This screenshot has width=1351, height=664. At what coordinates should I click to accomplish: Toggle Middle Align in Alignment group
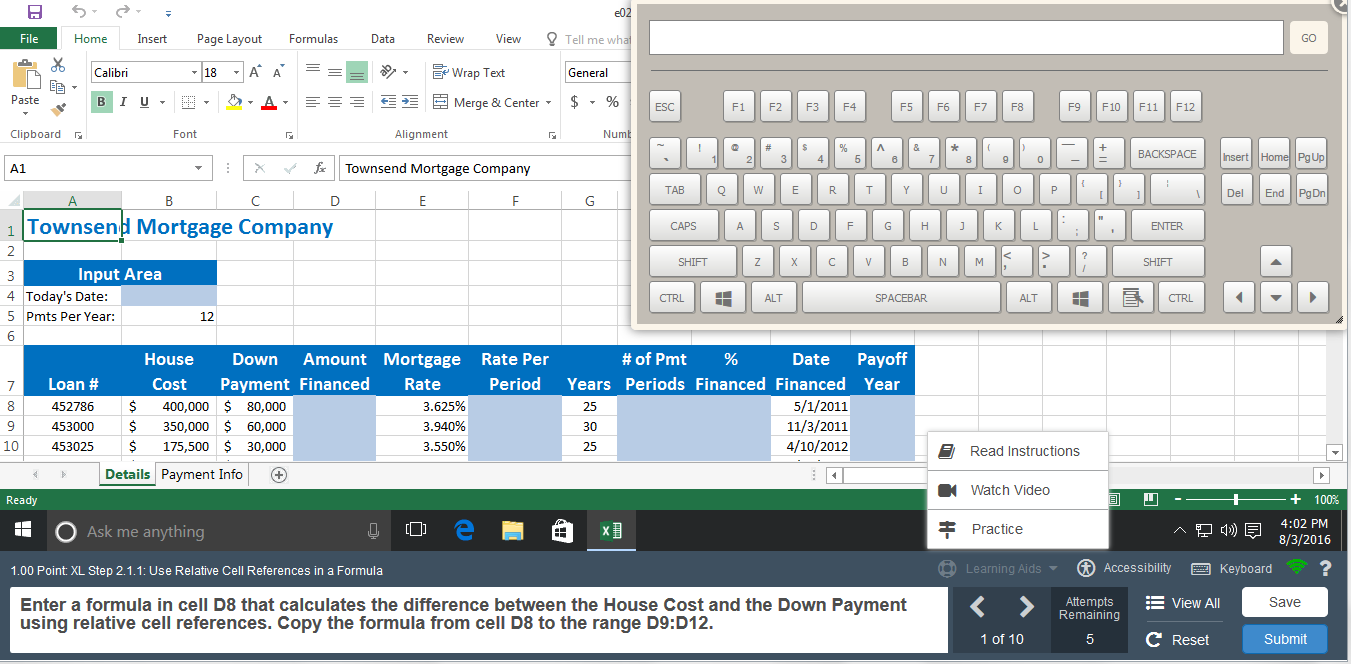coord(334,72)
